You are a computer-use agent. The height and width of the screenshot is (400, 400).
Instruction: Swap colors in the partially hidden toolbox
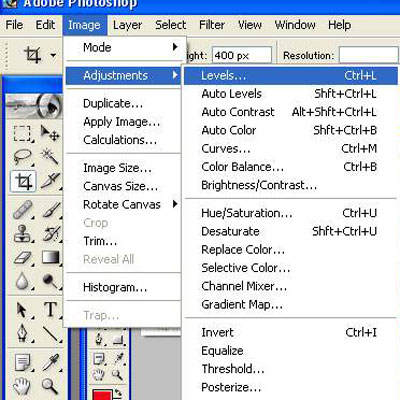tap(118, 392)
